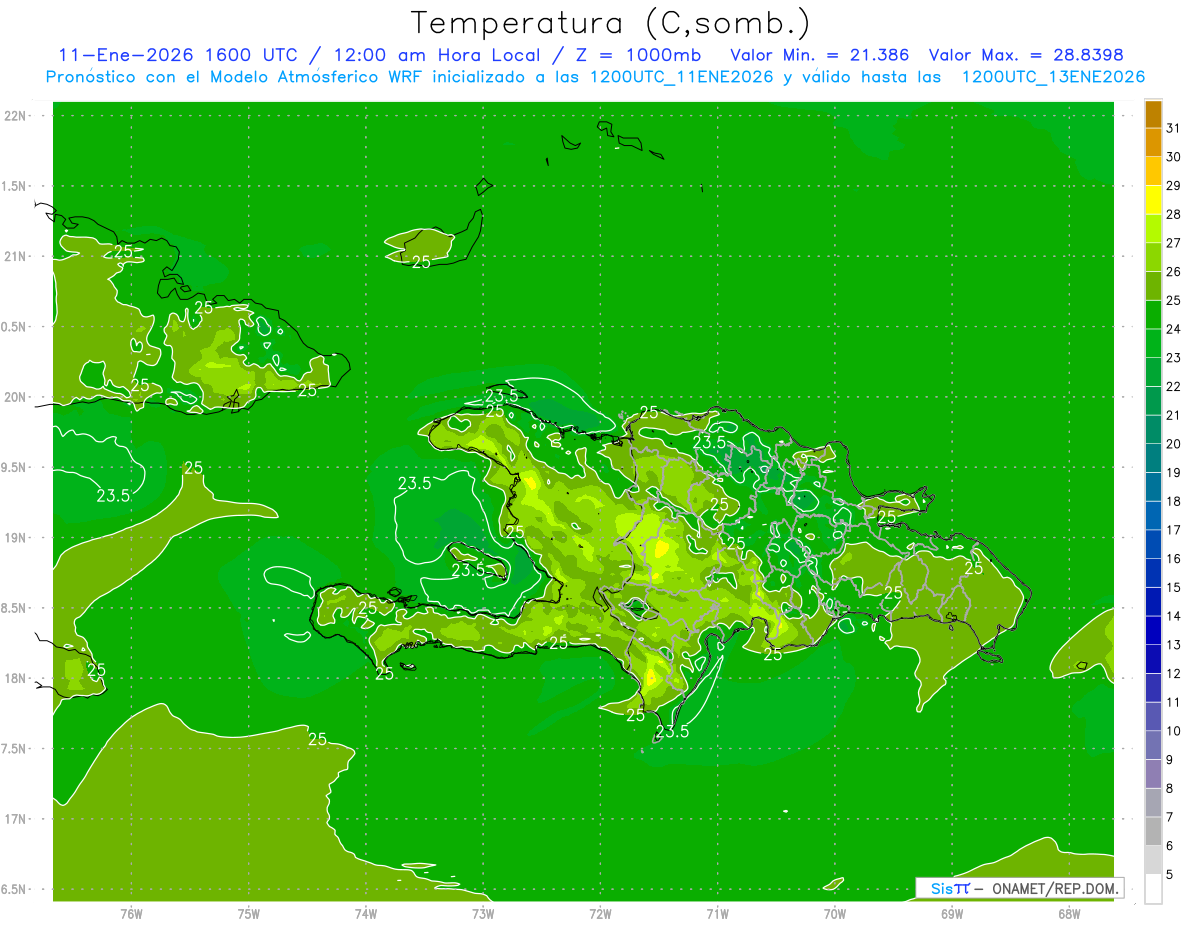This screenshot has height=927, width=1200.
Task: Click latitude label 22N
Action: point(15,116)
